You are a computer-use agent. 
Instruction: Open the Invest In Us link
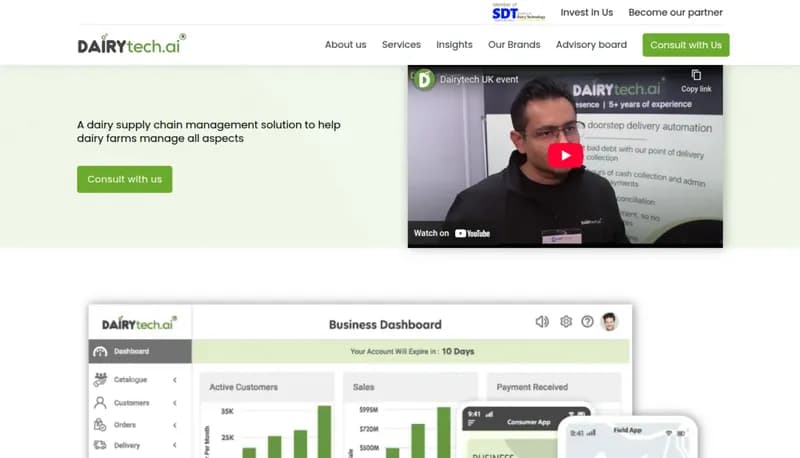tap(587, 12)
